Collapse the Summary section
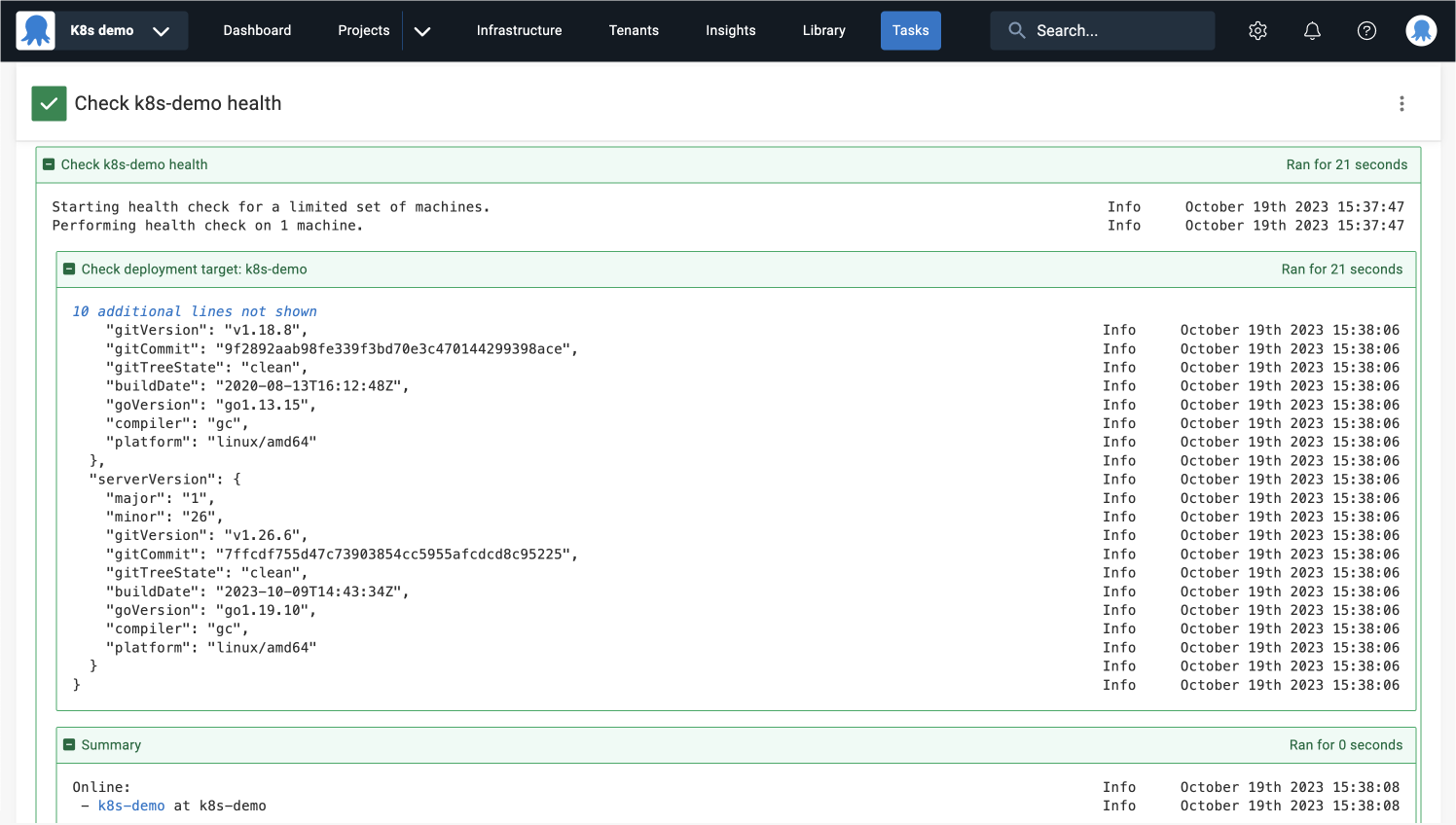The width and height of the screenshot is (1456, 825). [69, 744]
